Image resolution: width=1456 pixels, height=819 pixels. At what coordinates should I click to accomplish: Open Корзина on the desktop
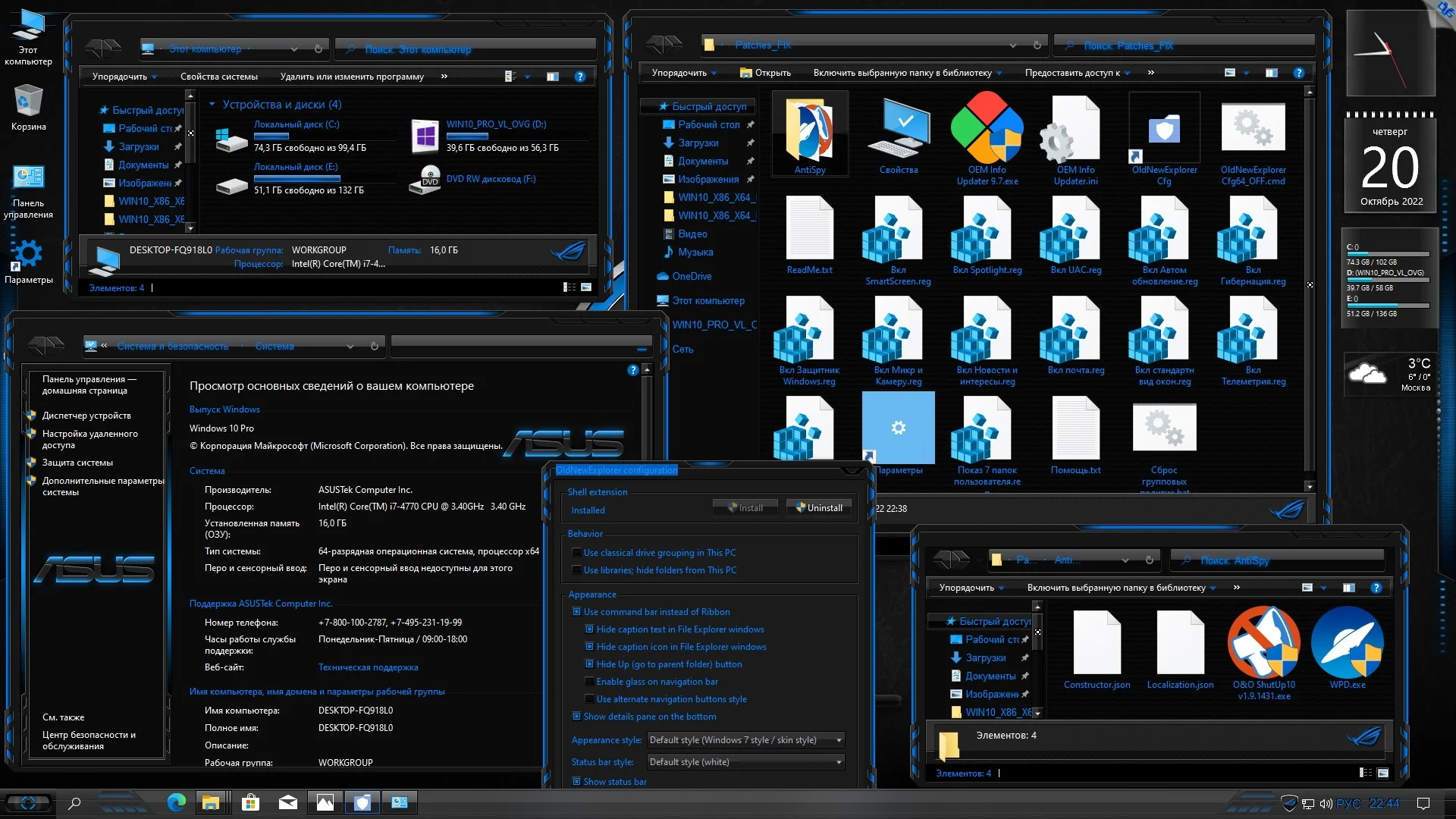click(x=28, y=101)
